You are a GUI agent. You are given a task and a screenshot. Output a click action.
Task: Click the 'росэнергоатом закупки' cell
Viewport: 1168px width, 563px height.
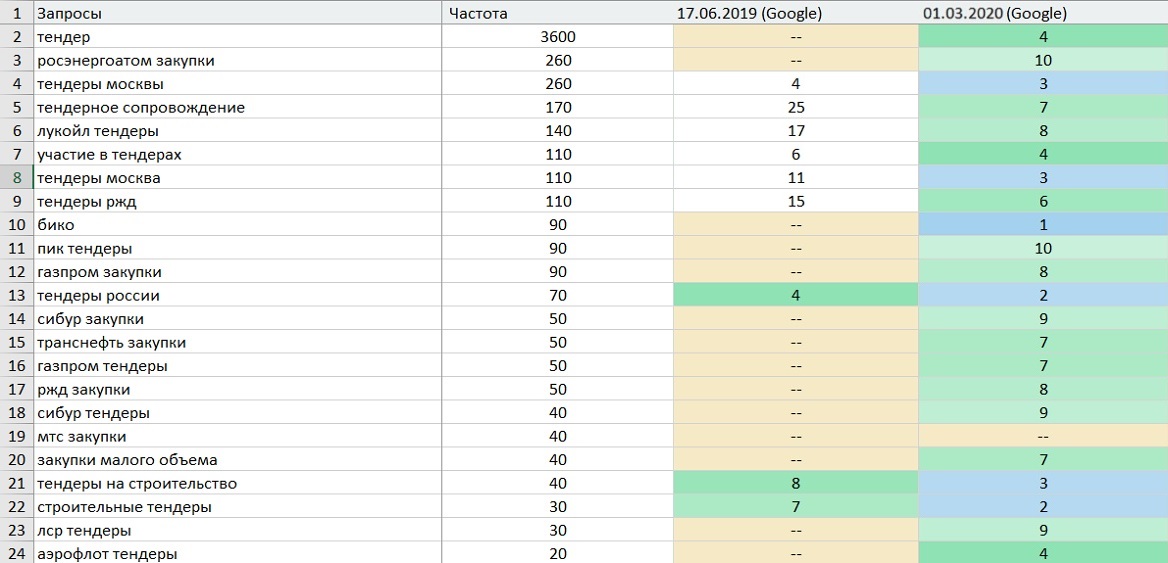click(237, 60)
